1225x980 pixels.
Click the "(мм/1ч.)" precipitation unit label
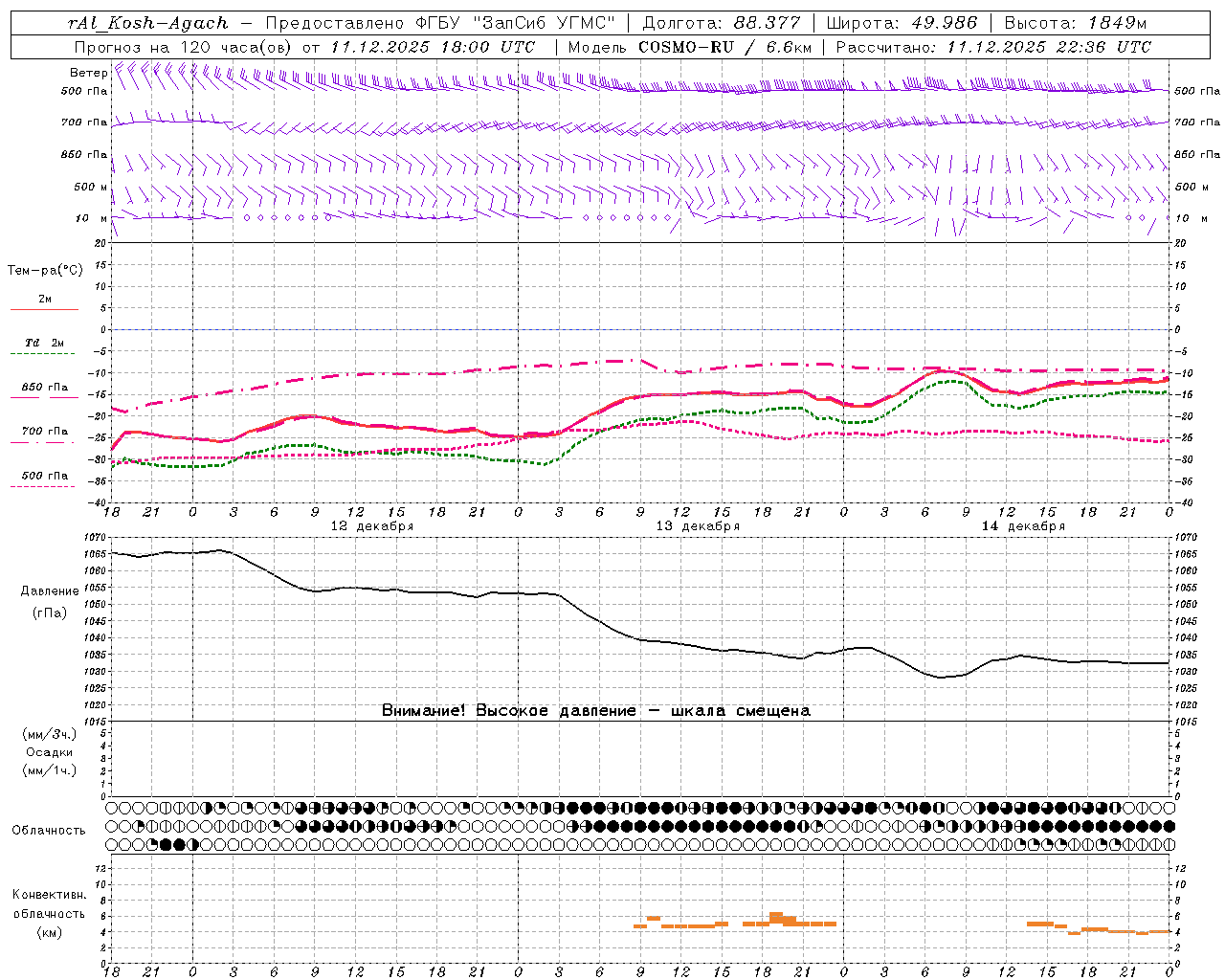pos(50,770)
